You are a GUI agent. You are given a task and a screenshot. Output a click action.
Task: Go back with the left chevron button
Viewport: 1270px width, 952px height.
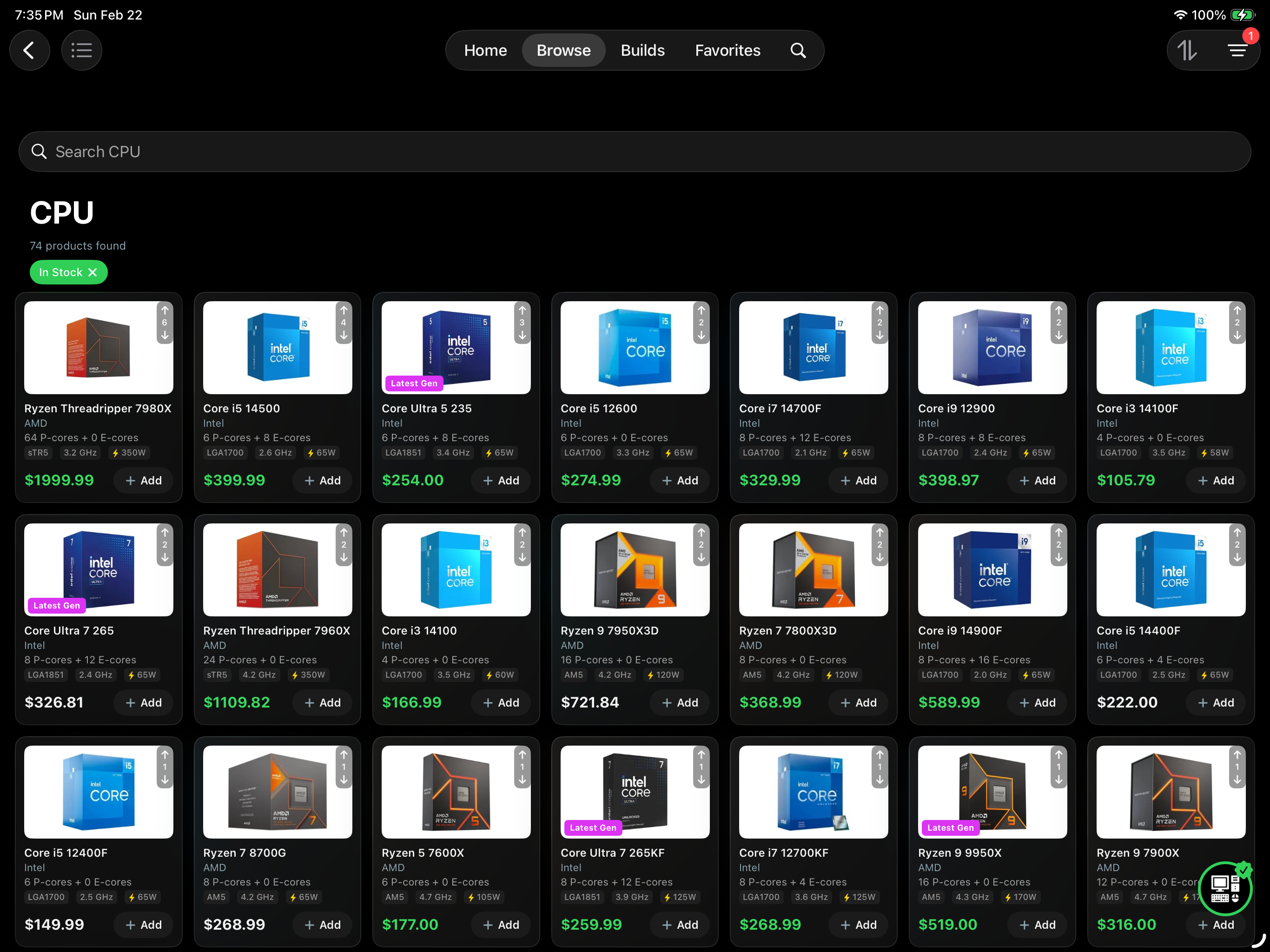click(29, 51)
